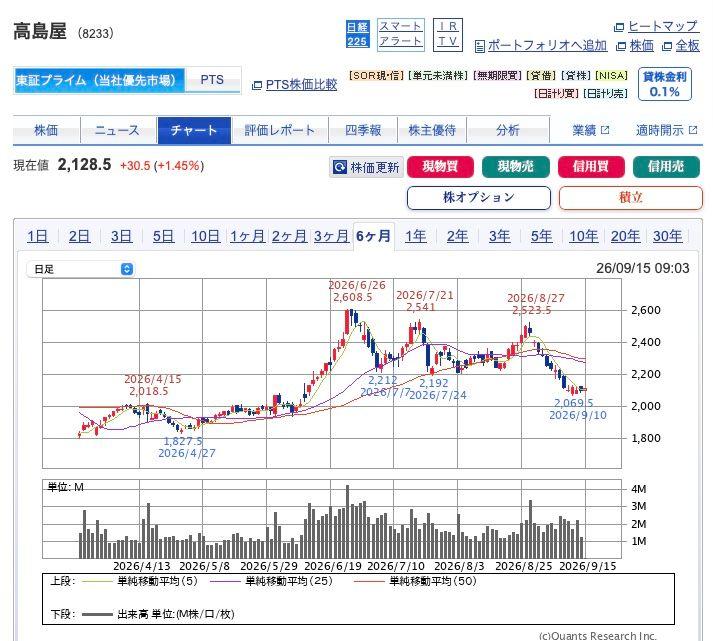Open the チャート tab
Image resolution: width=713 pixels, height=641 pixels.
(194, 130)
